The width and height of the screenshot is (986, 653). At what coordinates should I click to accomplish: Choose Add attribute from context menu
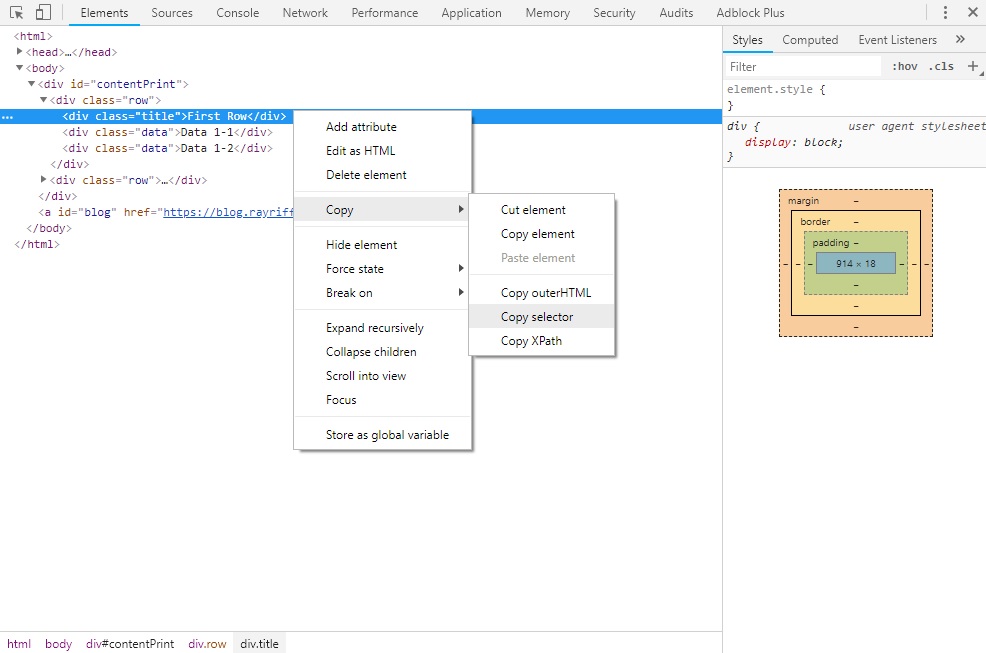pyautogui.click(x=382, y=126)
